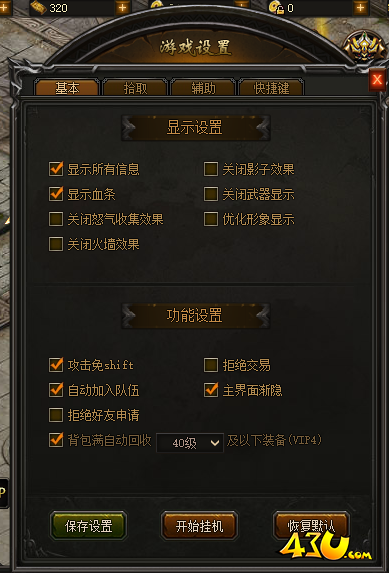This screenshot has width=389, height=573.
Task: Click the plus button beside the locked gold
Action: click(360, 8)
